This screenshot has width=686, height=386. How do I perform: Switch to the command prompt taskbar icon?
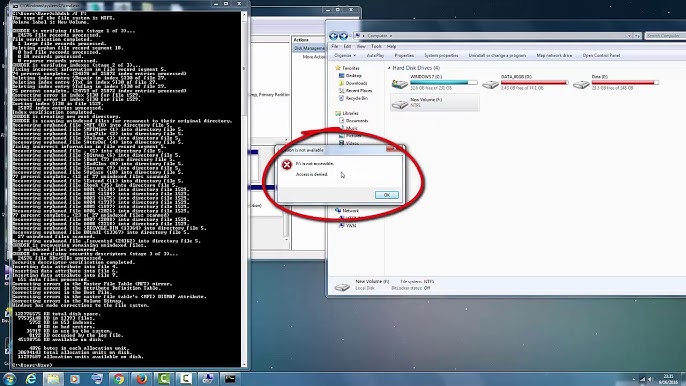pos(230,379)
